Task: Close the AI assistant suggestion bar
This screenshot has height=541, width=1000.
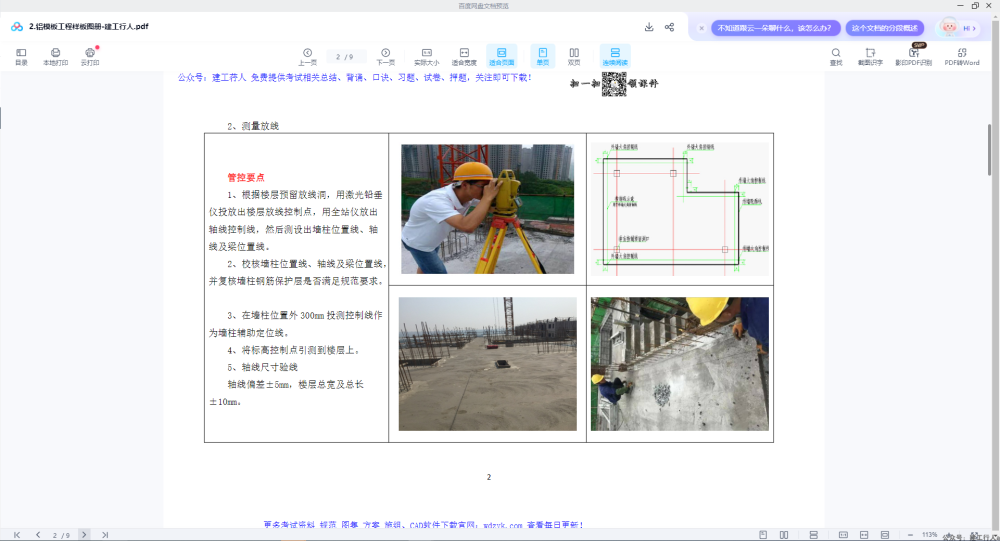Action: [701, 28]
